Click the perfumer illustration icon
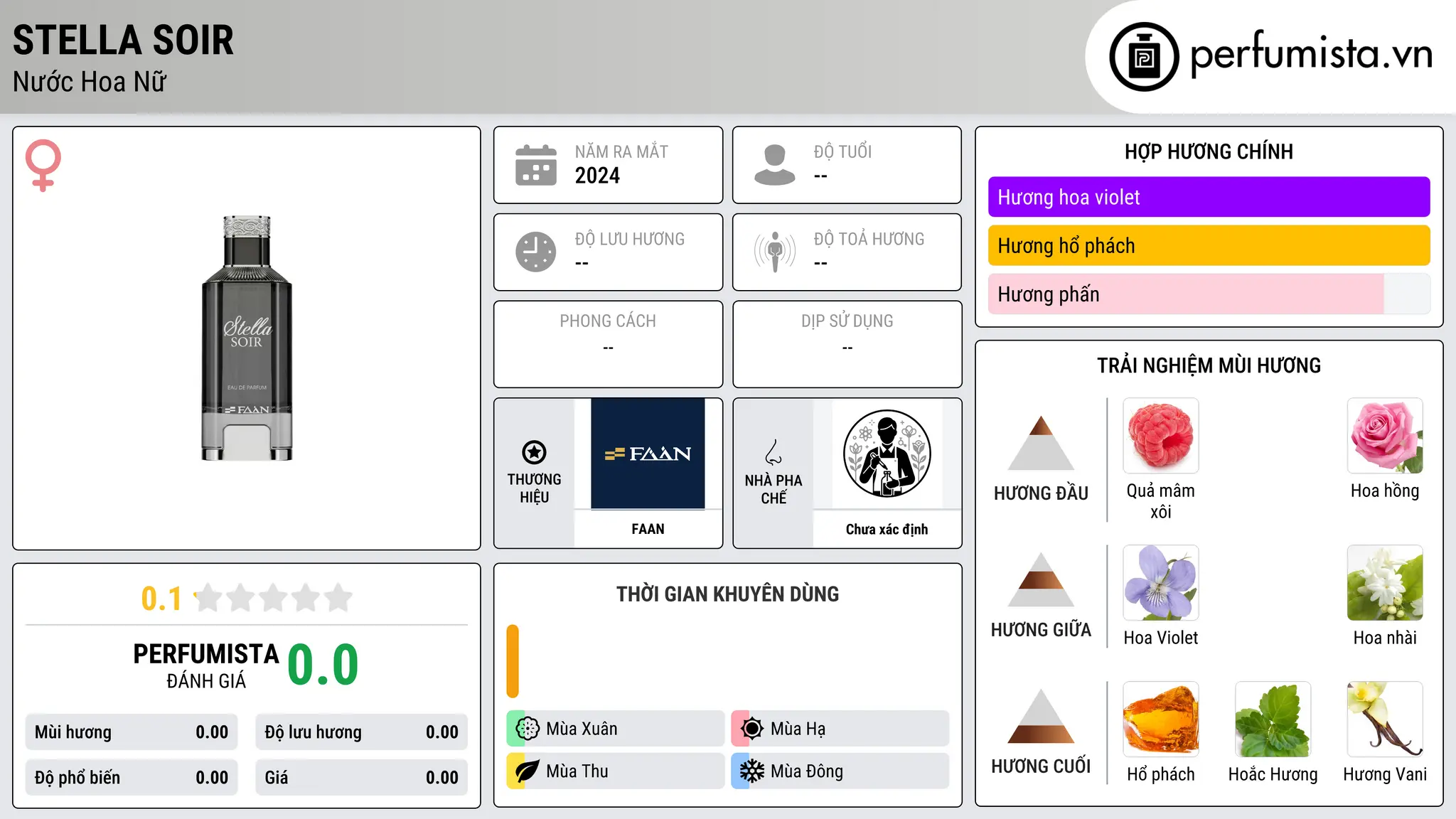Viewport: 1456px width, 819px height. tap(887, 454)
